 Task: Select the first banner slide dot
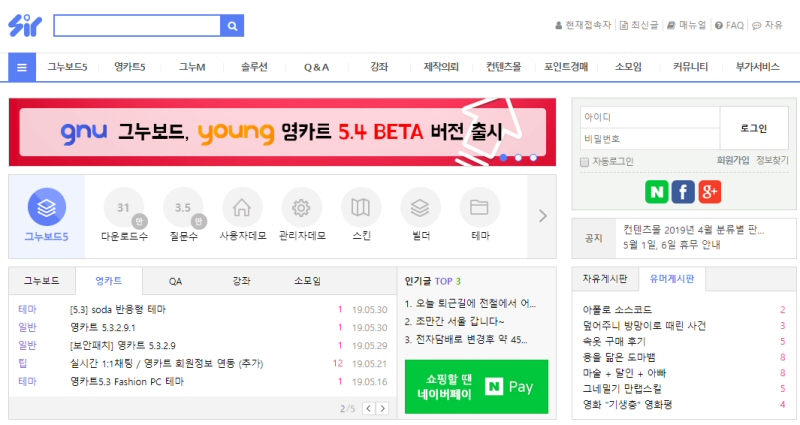click(503, 158)
